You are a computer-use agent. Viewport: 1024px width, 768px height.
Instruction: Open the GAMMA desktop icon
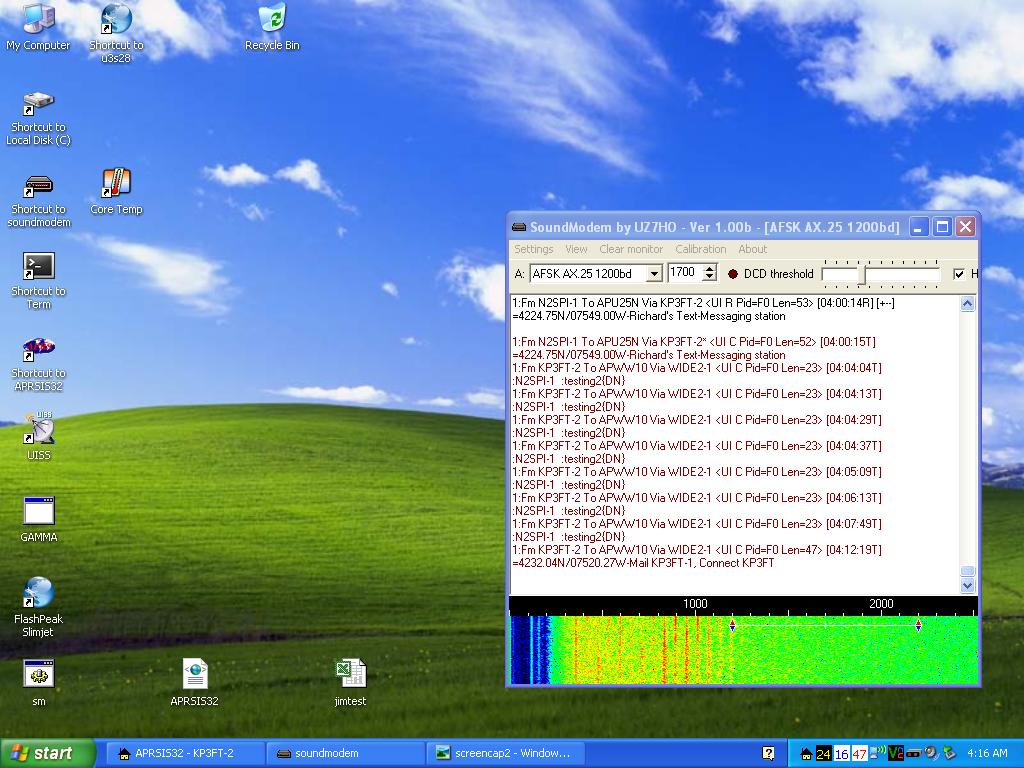[38, 511]
